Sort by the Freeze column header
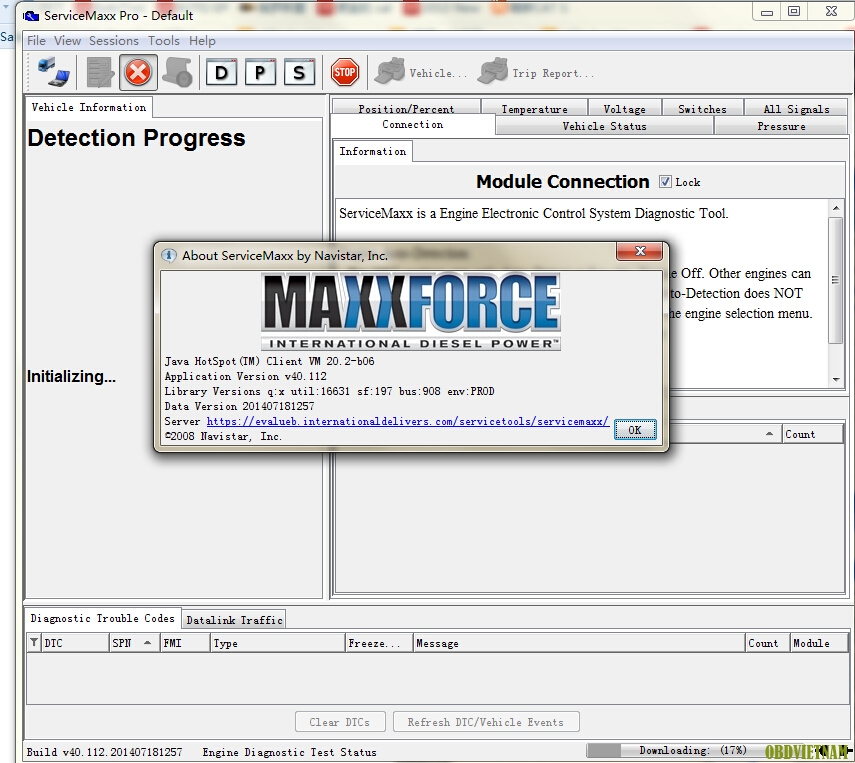855x763 pixels. coord(379,643)
